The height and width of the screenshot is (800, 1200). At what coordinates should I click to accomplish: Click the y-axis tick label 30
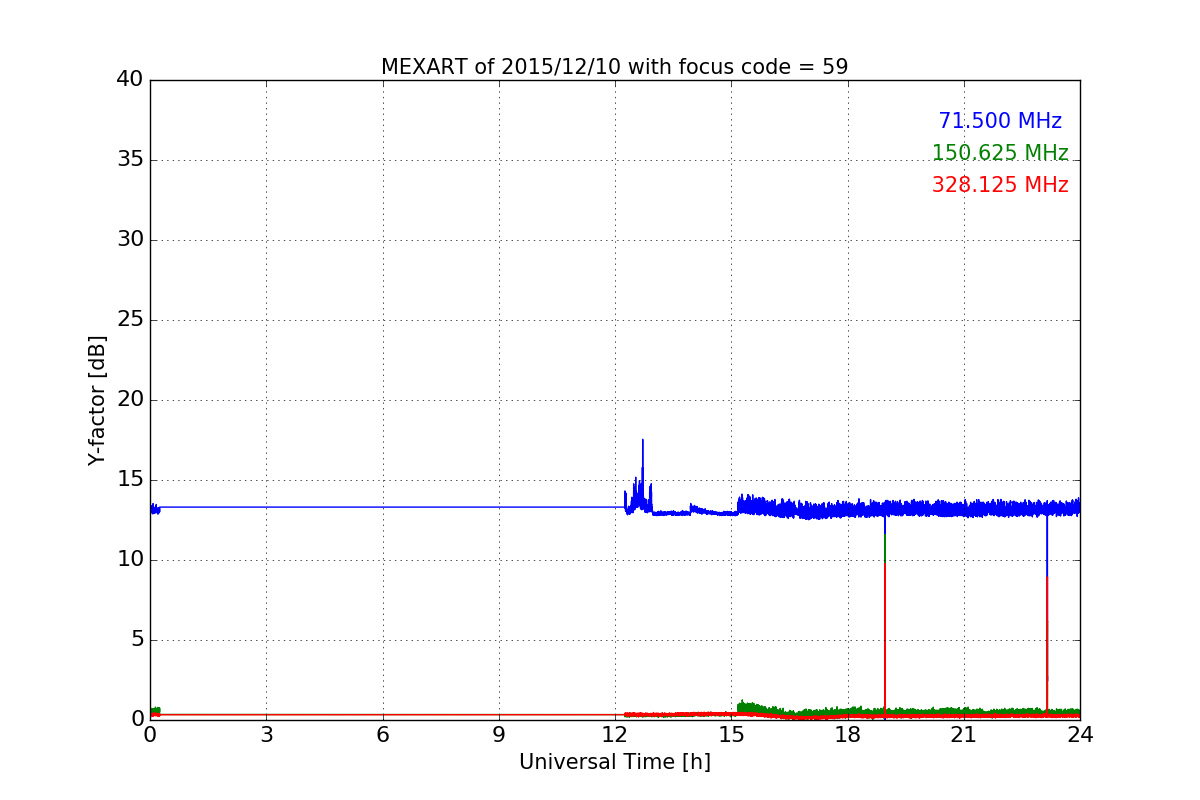tap(130, 240)
